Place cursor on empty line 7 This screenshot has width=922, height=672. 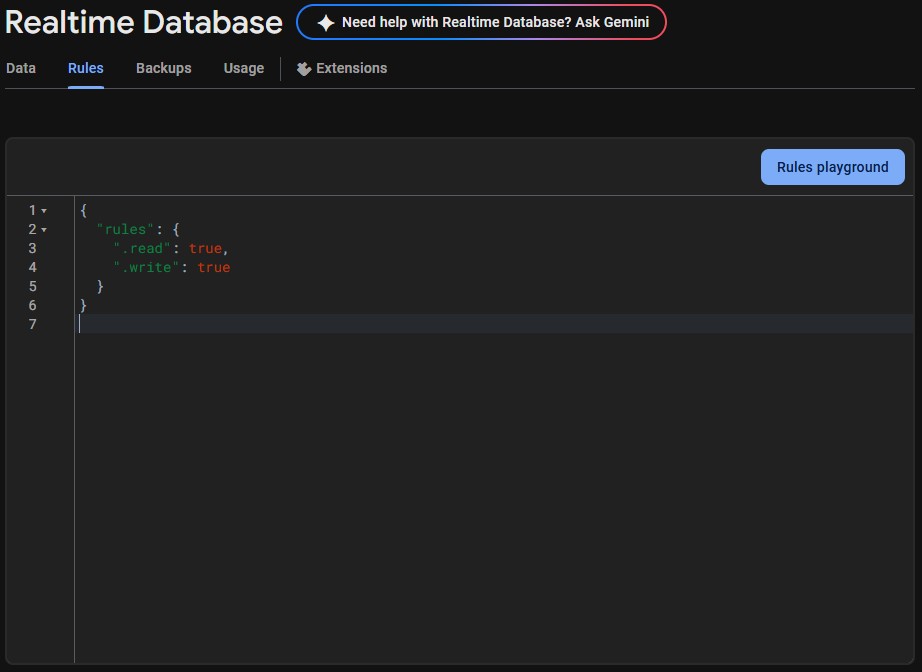[496, 324]
